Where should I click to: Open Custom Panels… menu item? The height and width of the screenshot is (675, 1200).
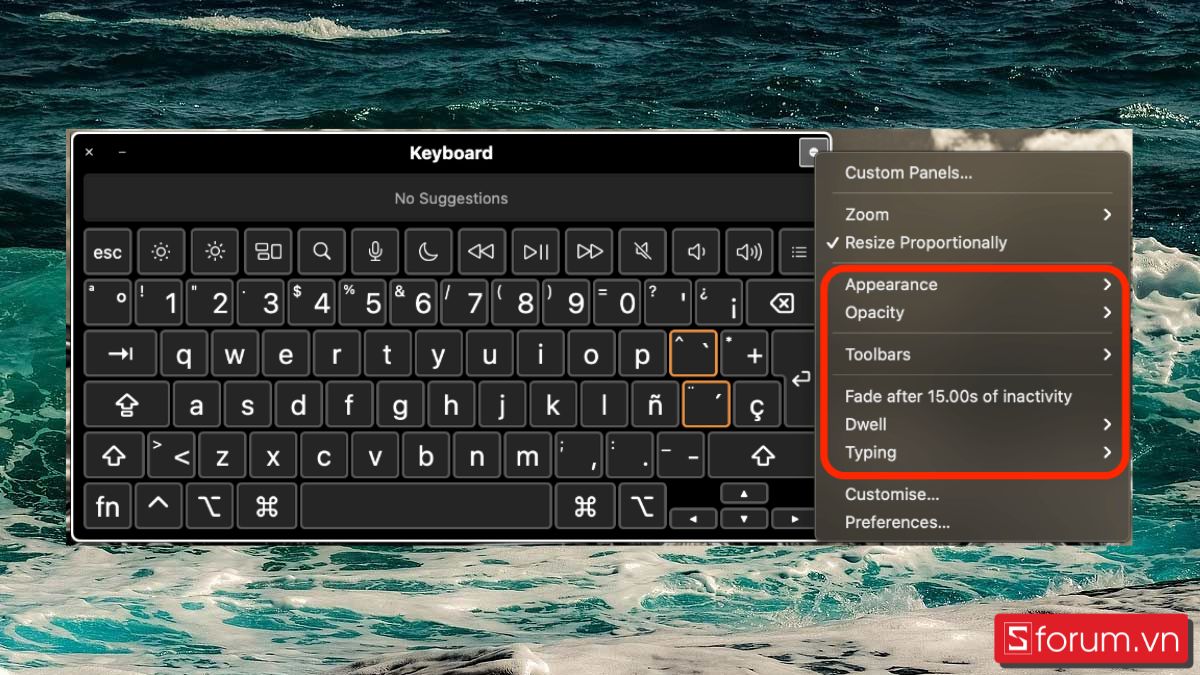[908, 173]
